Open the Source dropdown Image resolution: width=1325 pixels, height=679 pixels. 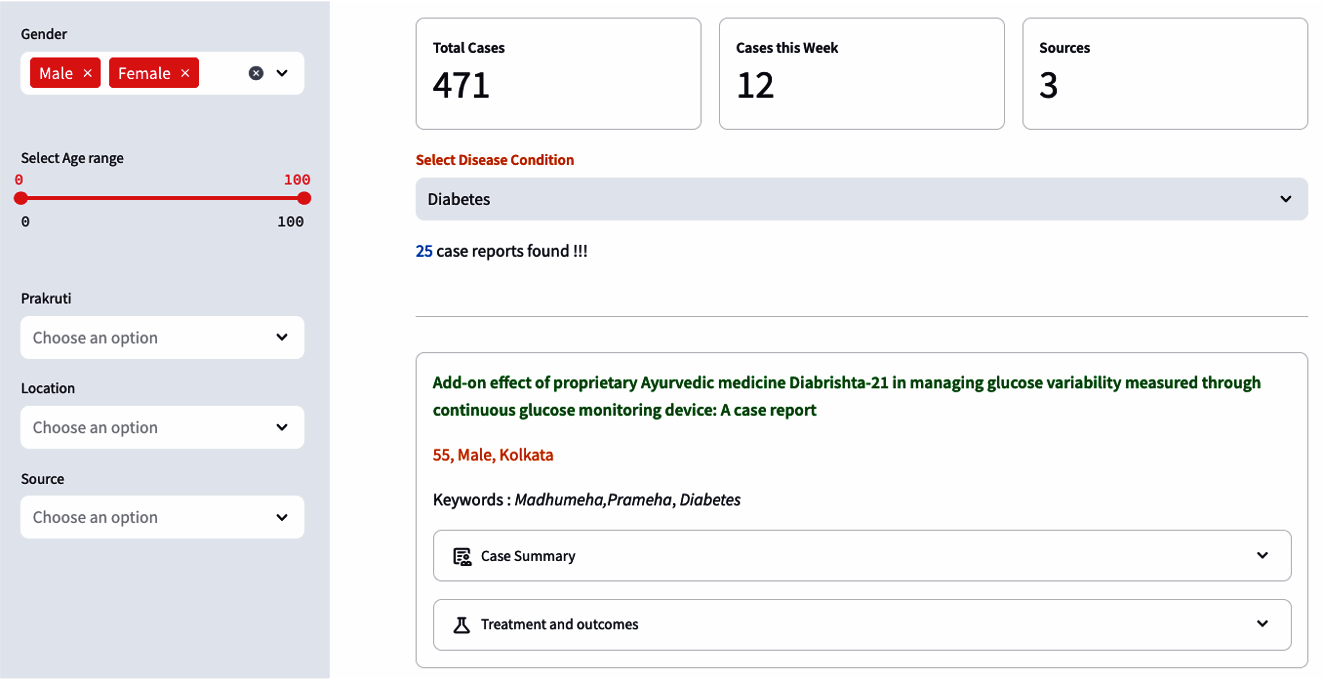162,517
